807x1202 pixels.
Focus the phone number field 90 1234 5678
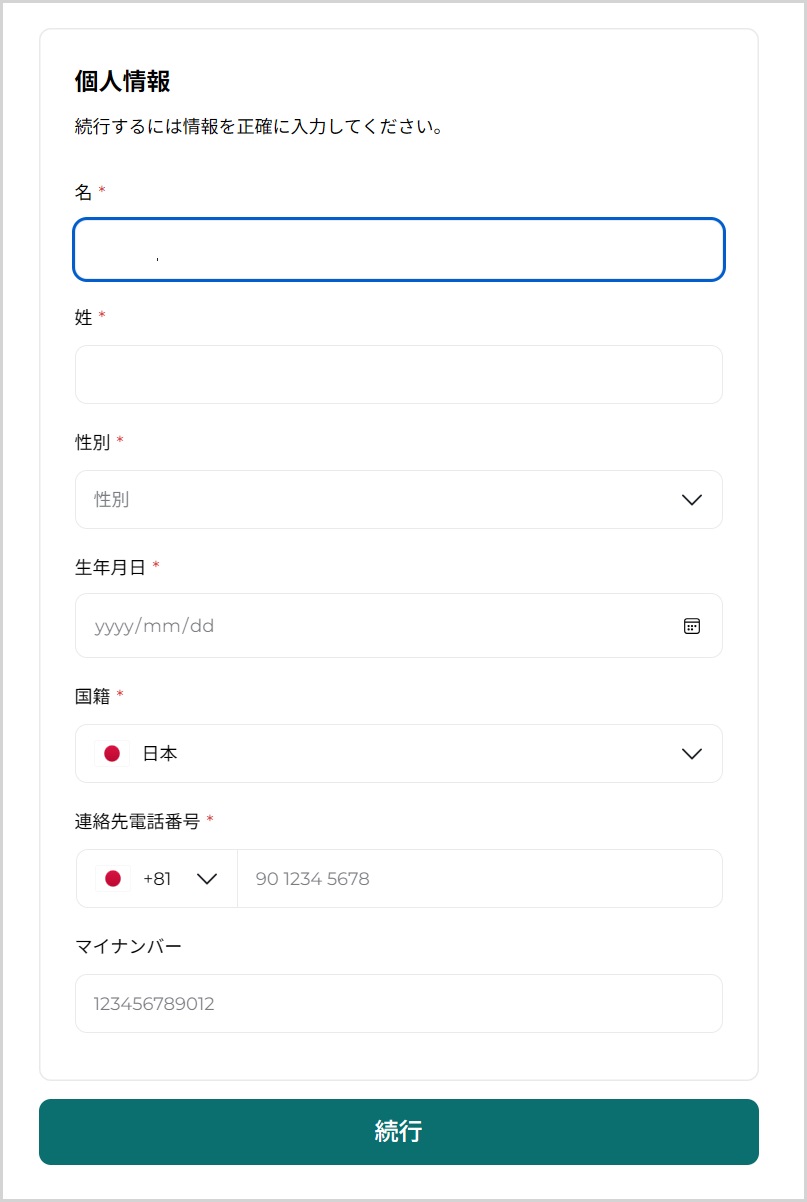click(x=478, y=879)
